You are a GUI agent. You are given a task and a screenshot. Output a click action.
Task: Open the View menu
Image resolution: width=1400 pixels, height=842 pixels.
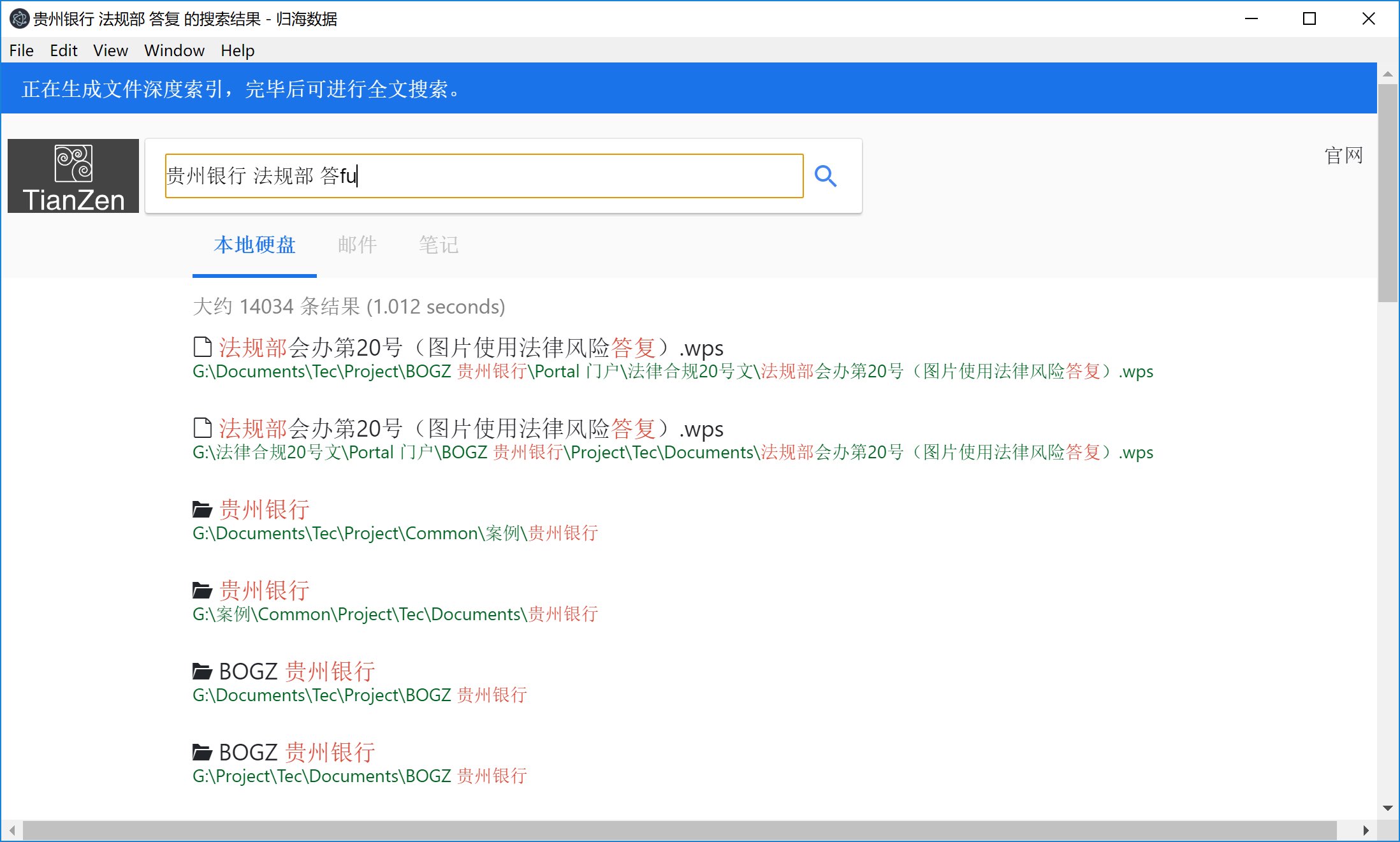point(110,50)
